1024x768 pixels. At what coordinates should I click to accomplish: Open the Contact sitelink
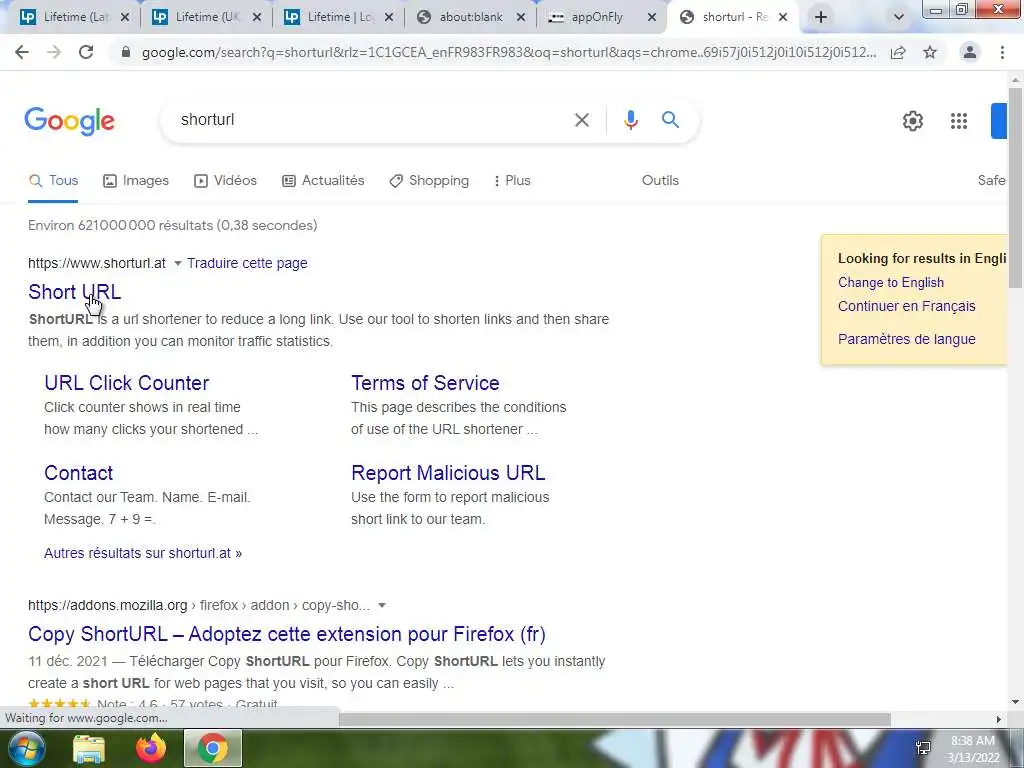(78, 473)
